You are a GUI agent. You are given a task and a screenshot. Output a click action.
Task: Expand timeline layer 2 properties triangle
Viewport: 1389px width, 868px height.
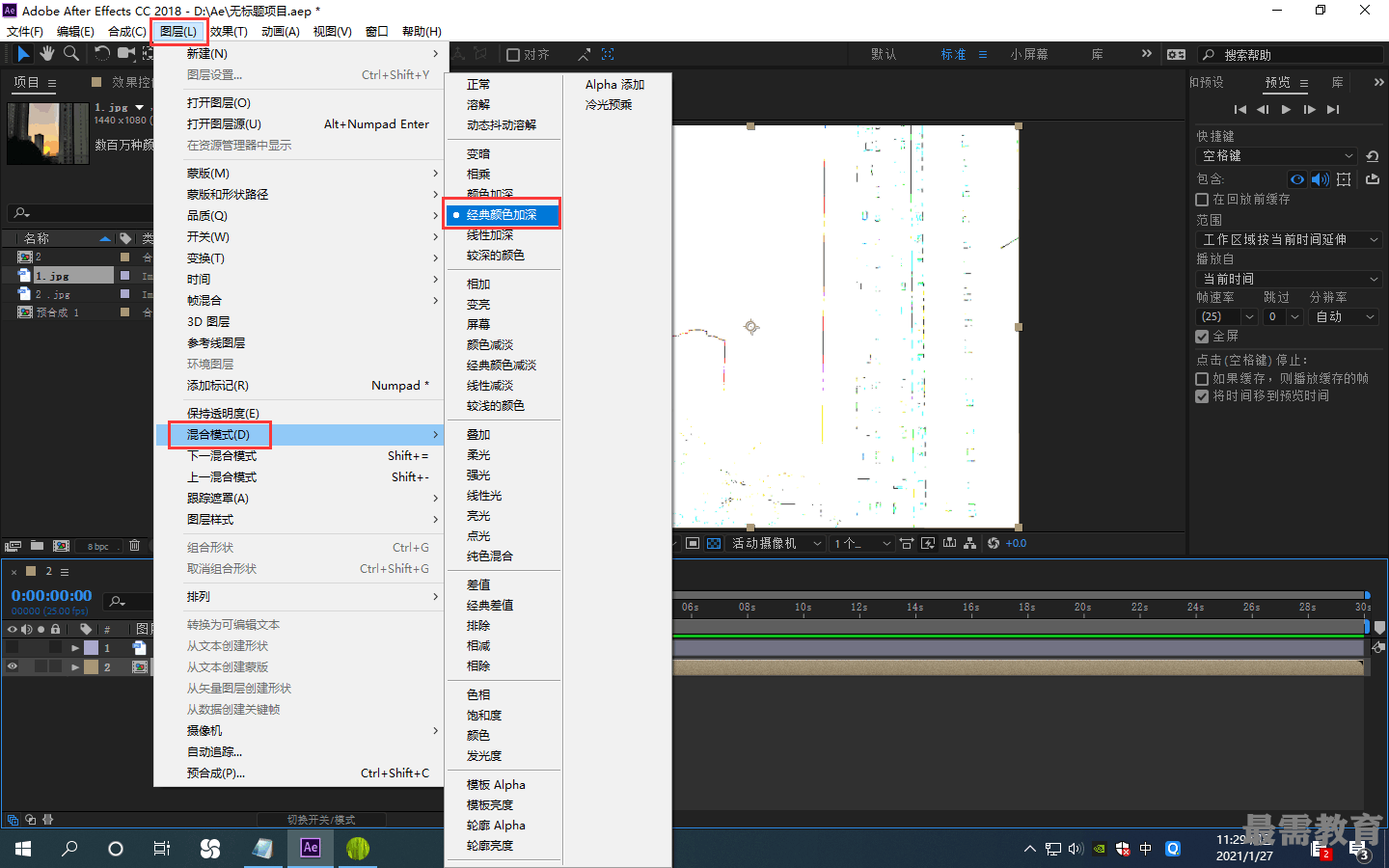pyautogui.click(x=75, y=666)
